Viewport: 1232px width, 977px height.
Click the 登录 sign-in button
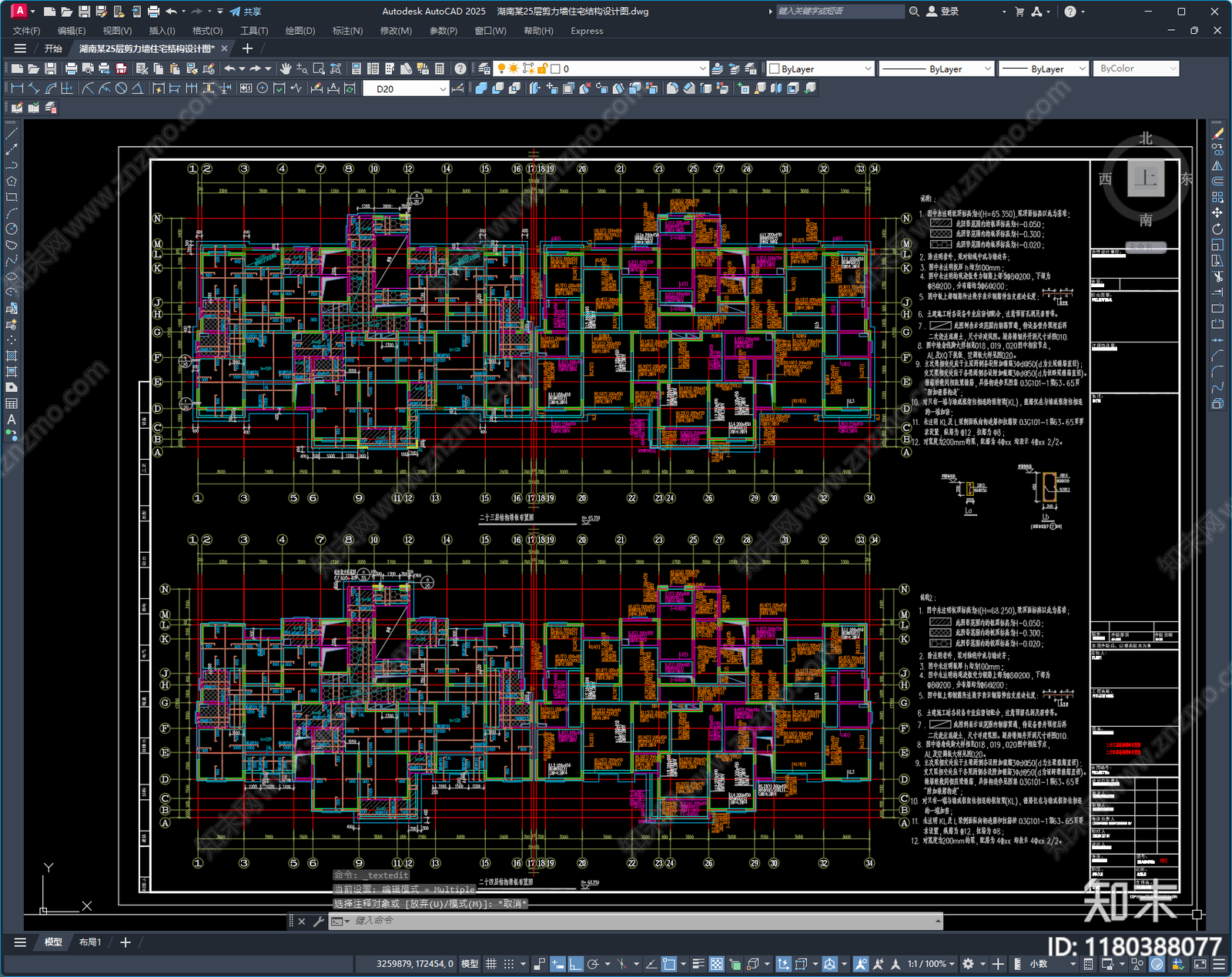coord(942,12)
